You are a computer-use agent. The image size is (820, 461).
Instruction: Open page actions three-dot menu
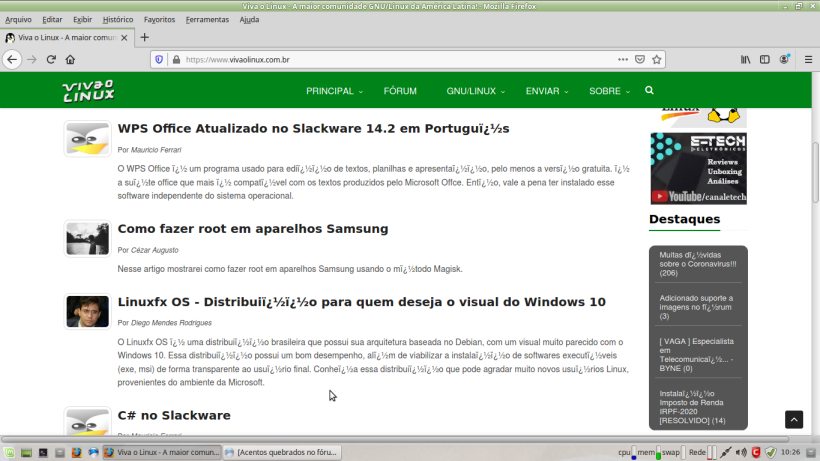(x=622, y=60)
